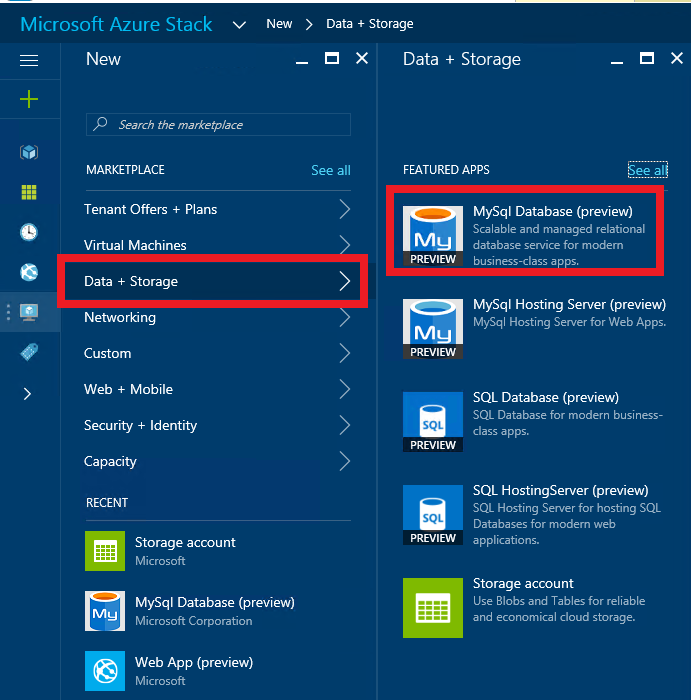Open the hamburger menu in sidebar
Image resolution: width=691 pixels, height=700 pixels.
pos(29,60)
